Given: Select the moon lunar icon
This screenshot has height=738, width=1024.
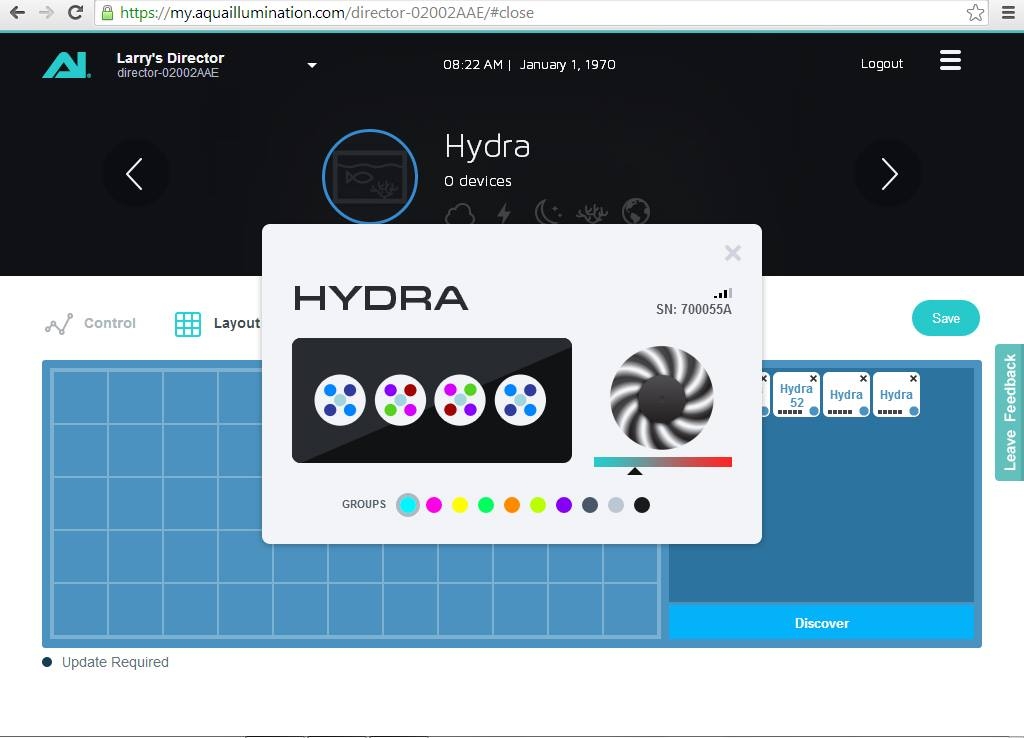Looking at the screenshot, I should pyautogui.click(x=549, y=212).
